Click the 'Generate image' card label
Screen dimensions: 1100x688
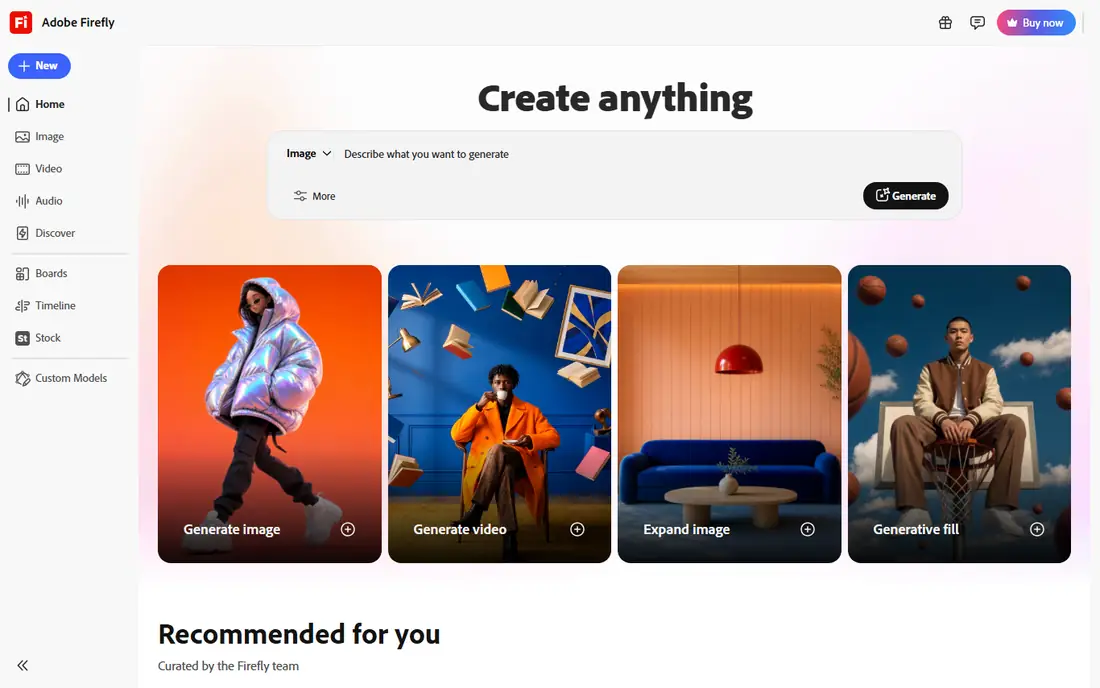(x=232, y=530)
